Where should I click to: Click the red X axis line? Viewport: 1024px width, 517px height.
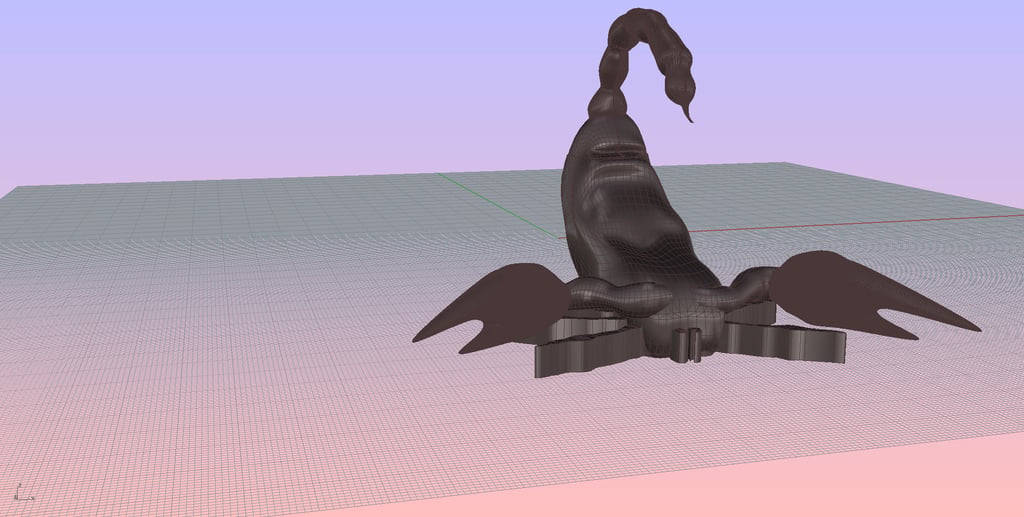pos(856,223)
